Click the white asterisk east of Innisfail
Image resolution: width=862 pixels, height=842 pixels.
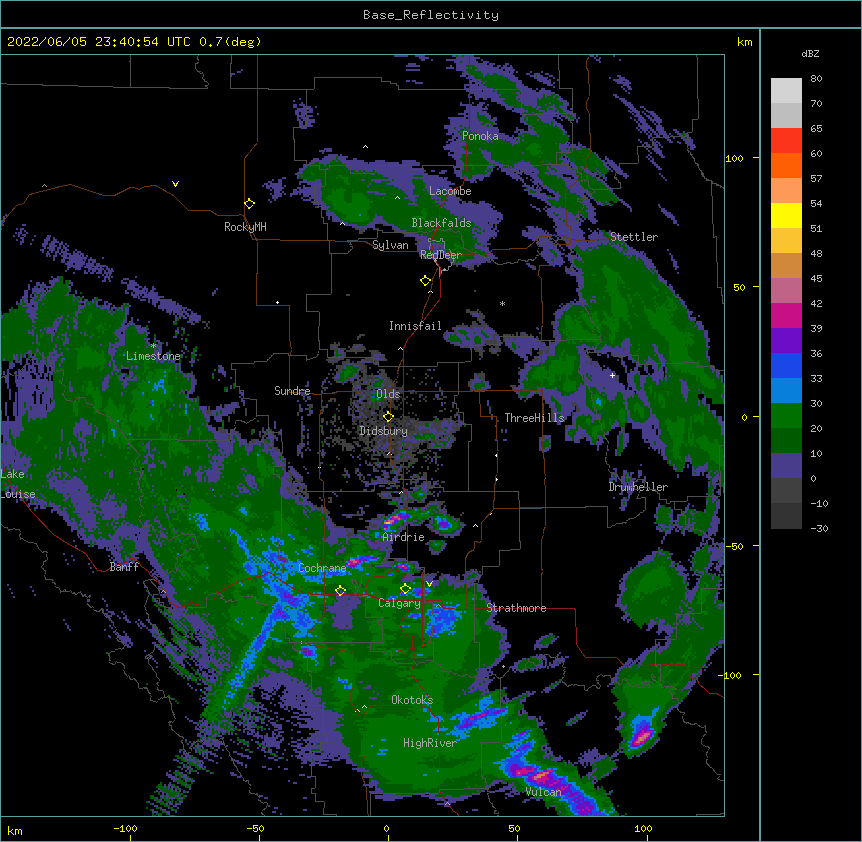(x=502, y=303)
